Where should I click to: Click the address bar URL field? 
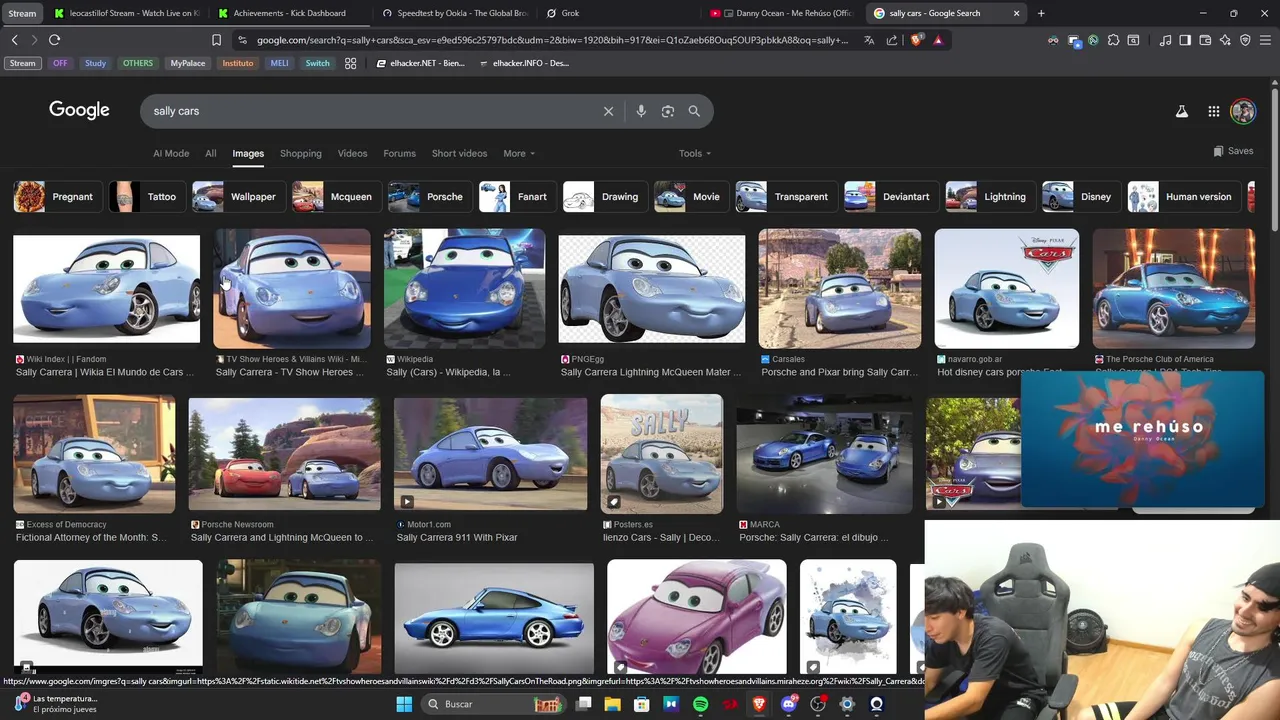pyautogui.click(x=552, y=40)
